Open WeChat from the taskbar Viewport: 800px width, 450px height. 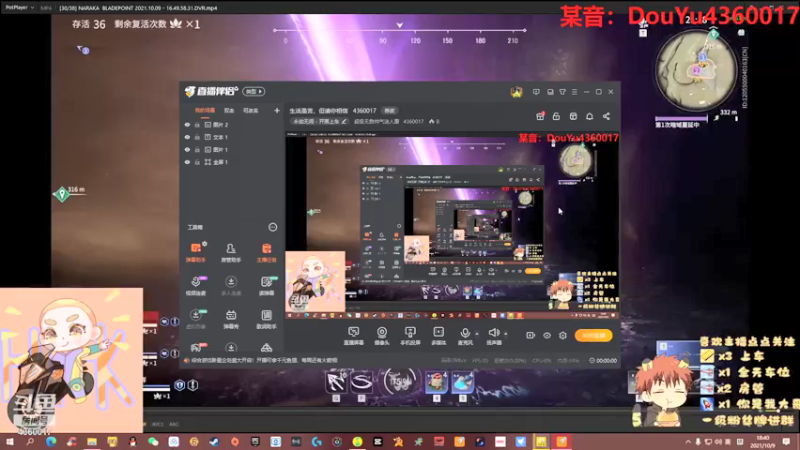coord(153,442)
